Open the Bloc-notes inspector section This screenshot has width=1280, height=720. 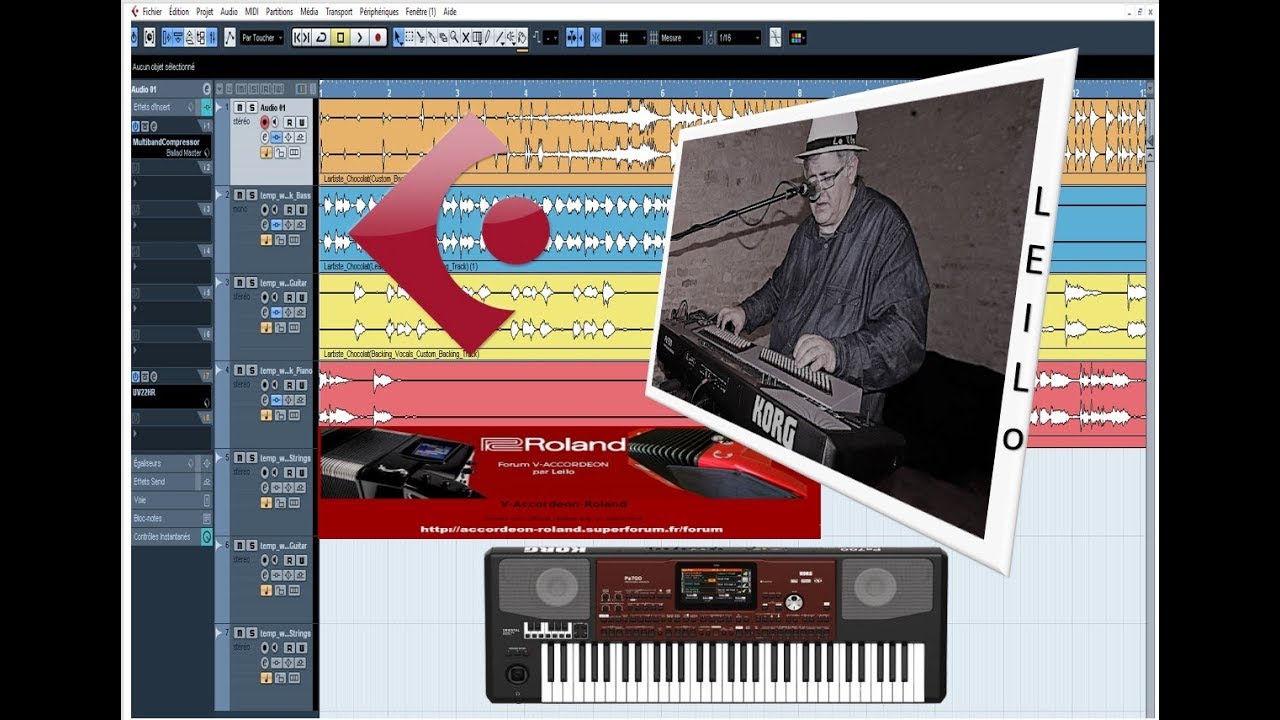point(172,518)
